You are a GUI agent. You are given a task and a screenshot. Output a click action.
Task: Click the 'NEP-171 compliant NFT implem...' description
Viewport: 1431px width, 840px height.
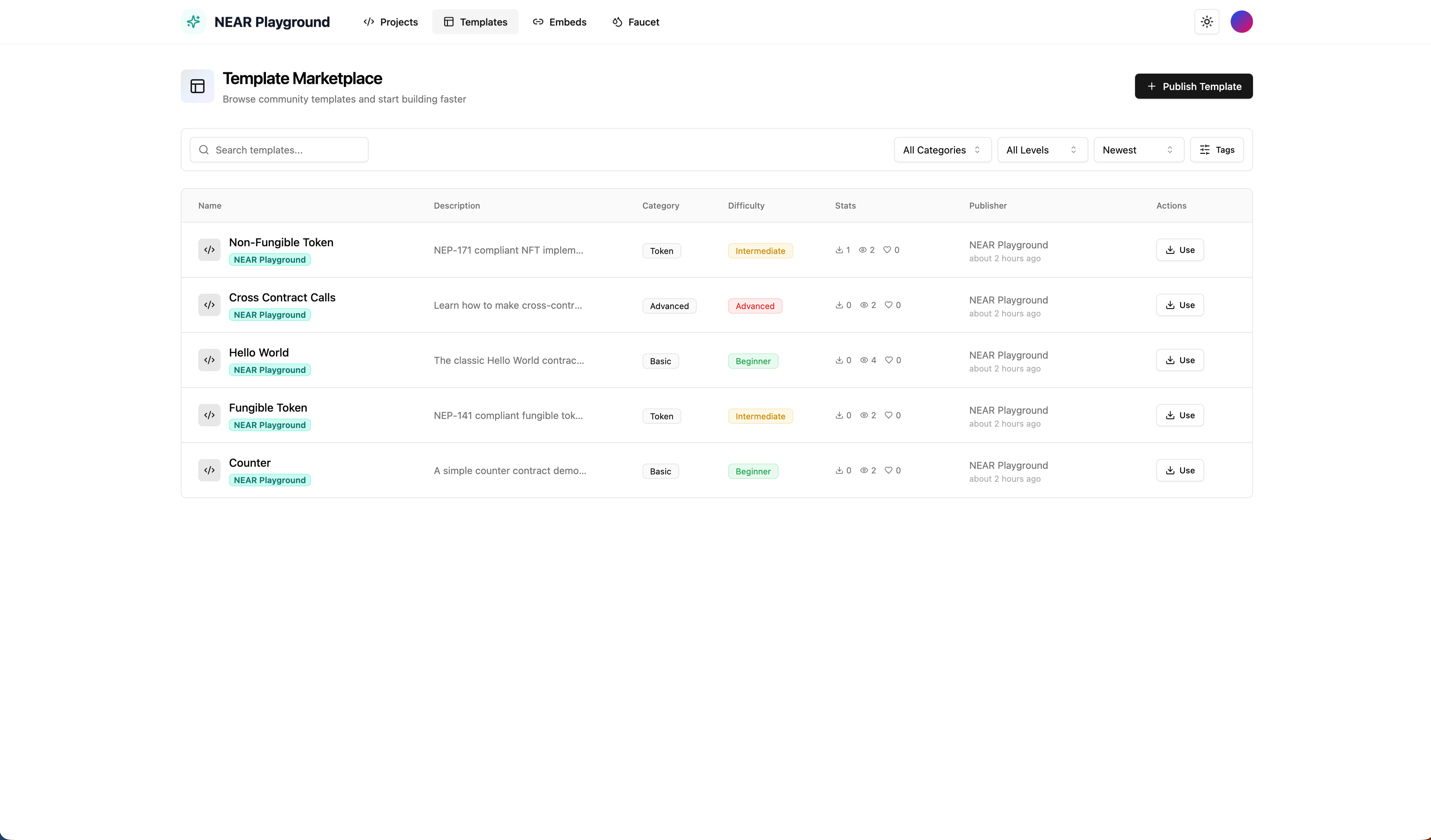[x=508, y=250]
